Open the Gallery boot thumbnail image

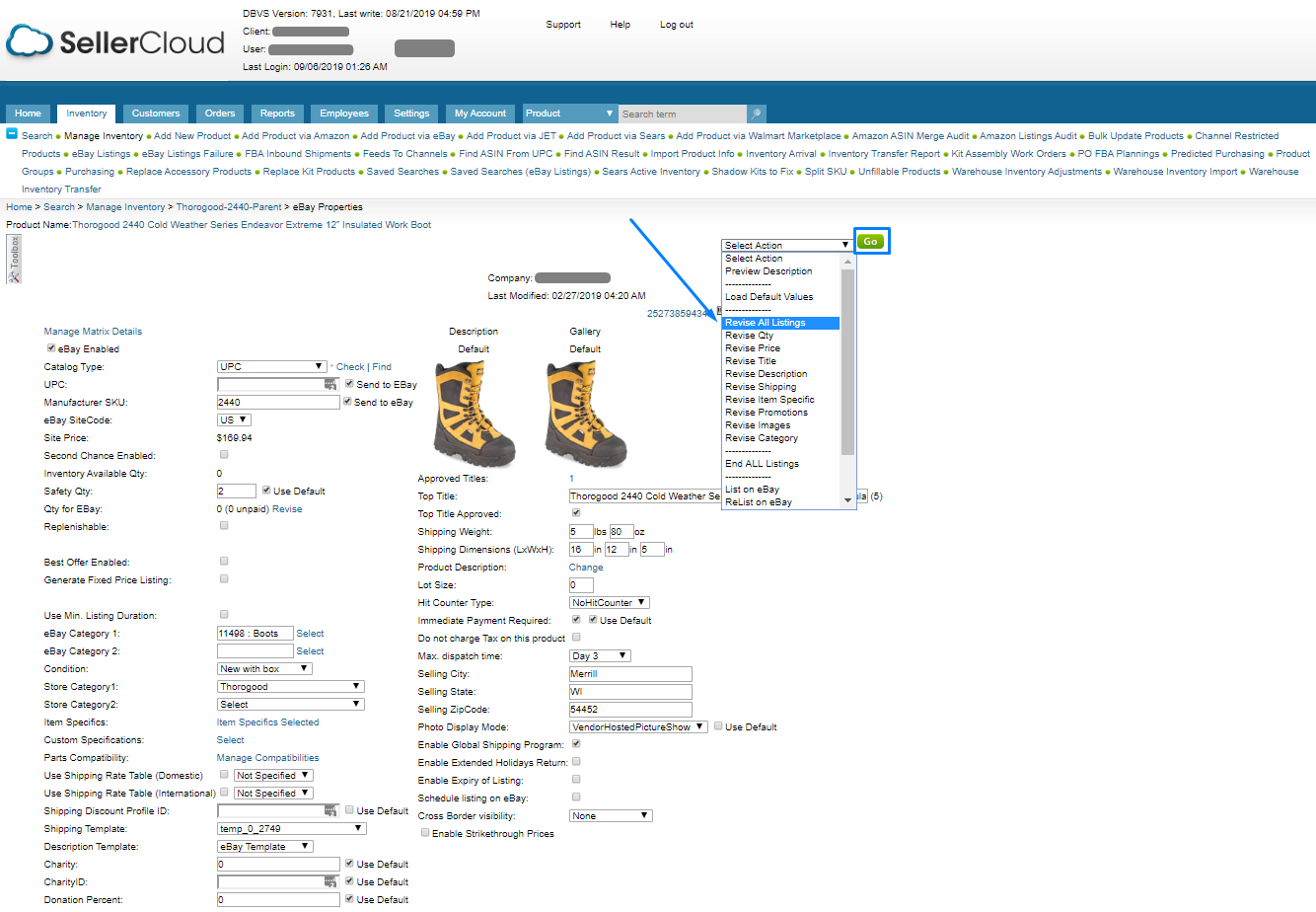coord(585,414)
